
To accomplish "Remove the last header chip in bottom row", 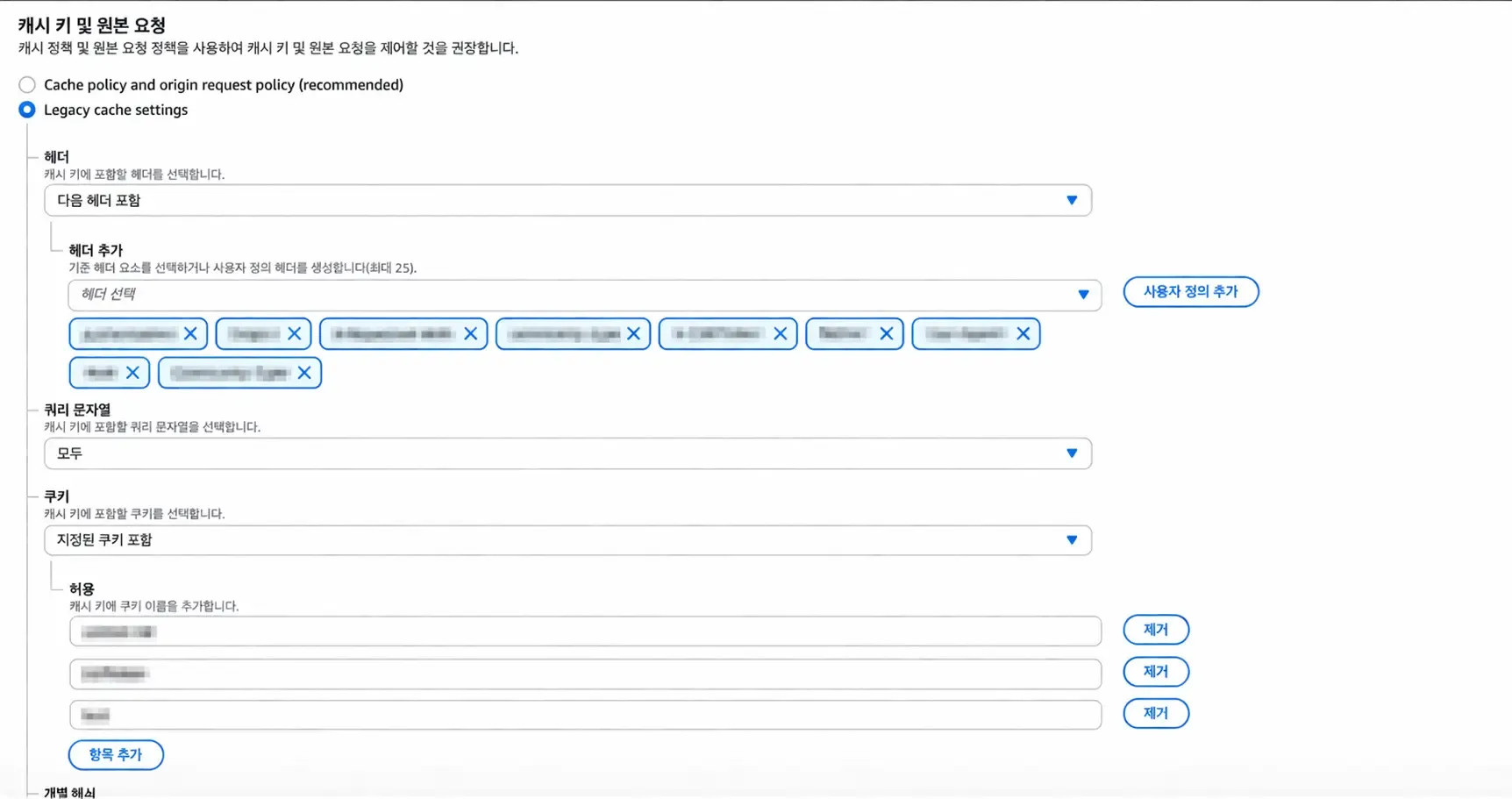I will click(x=304, y=373).
